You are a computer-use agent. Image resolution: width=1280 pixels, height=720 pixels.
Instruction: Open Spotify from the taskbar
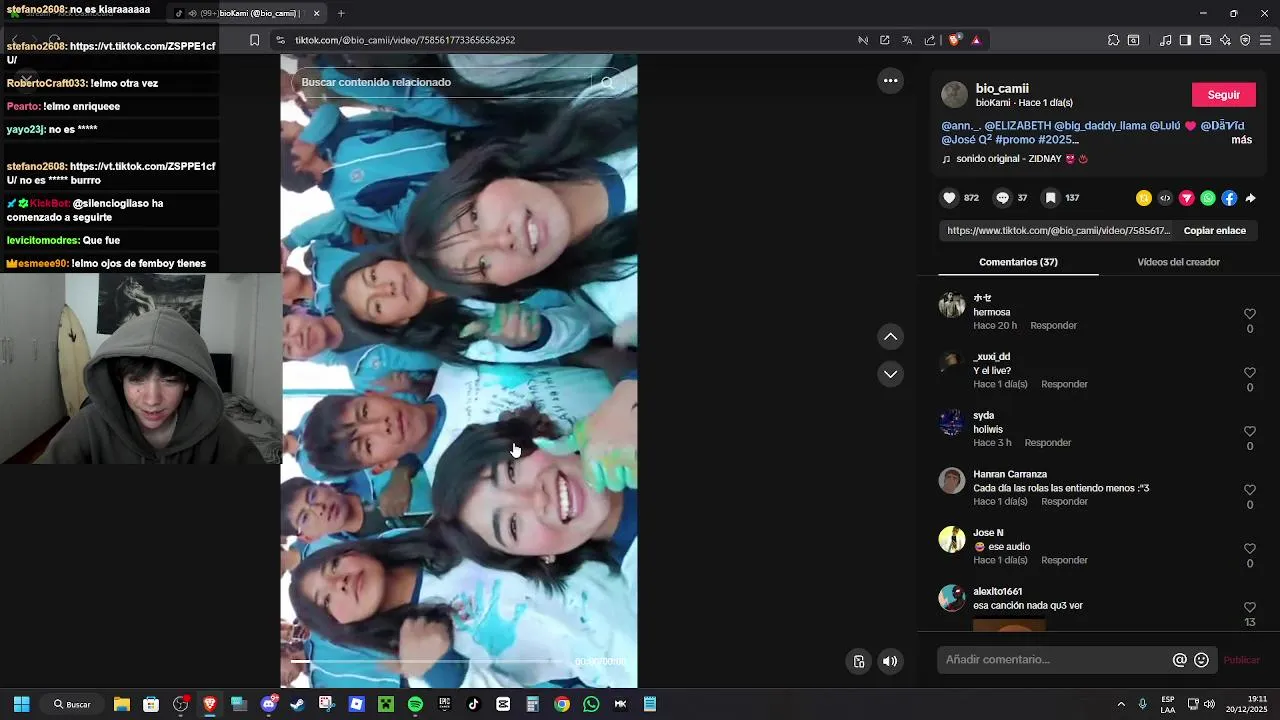415,704
